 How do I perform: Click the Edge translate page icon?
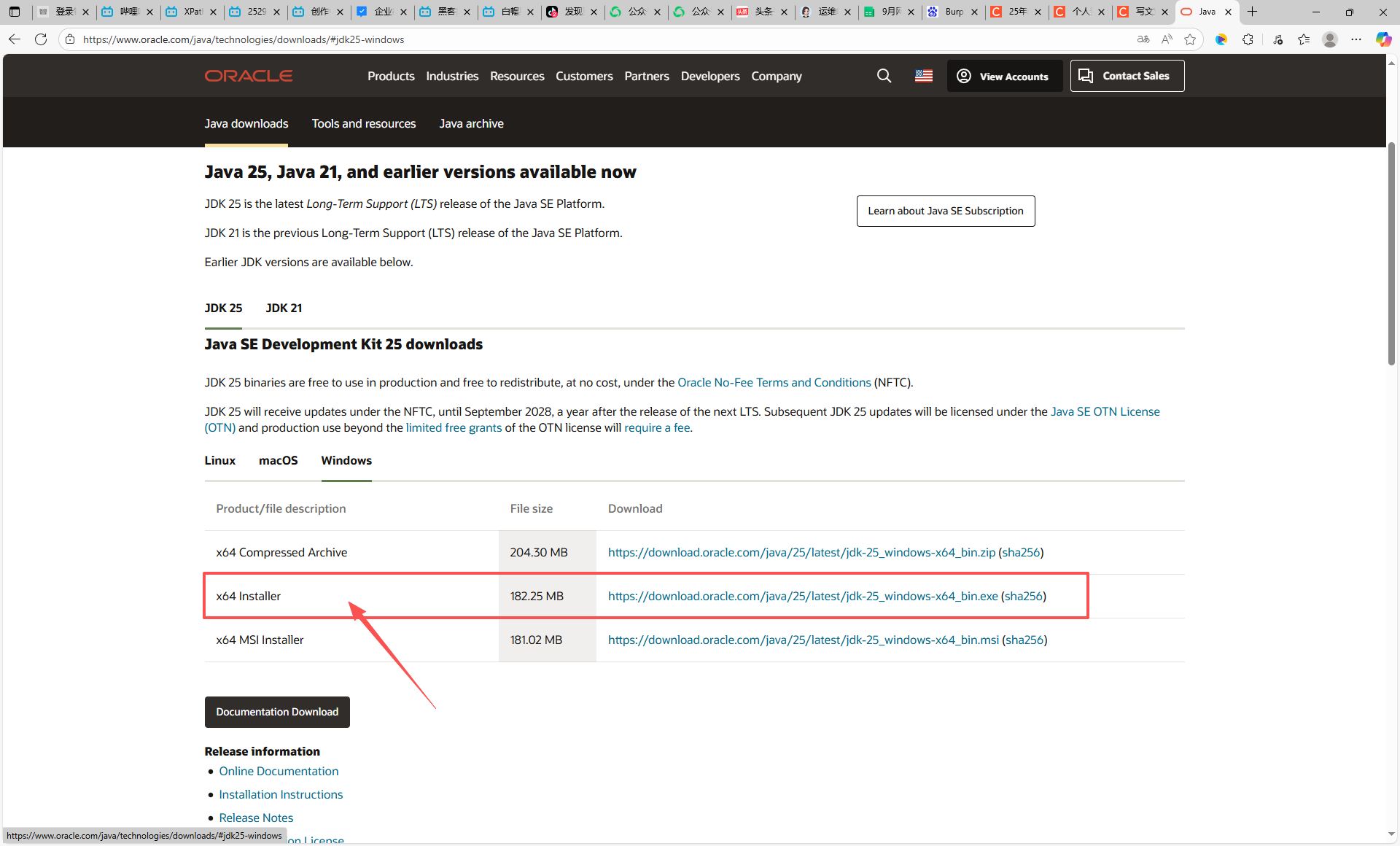(x=1143, y=39)
